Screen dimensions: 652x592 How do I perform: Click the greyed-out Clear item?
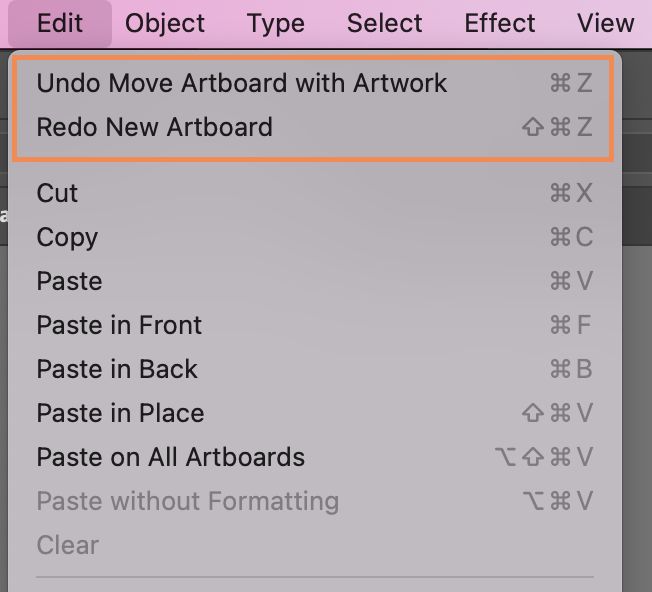click(x=67, y=545)
